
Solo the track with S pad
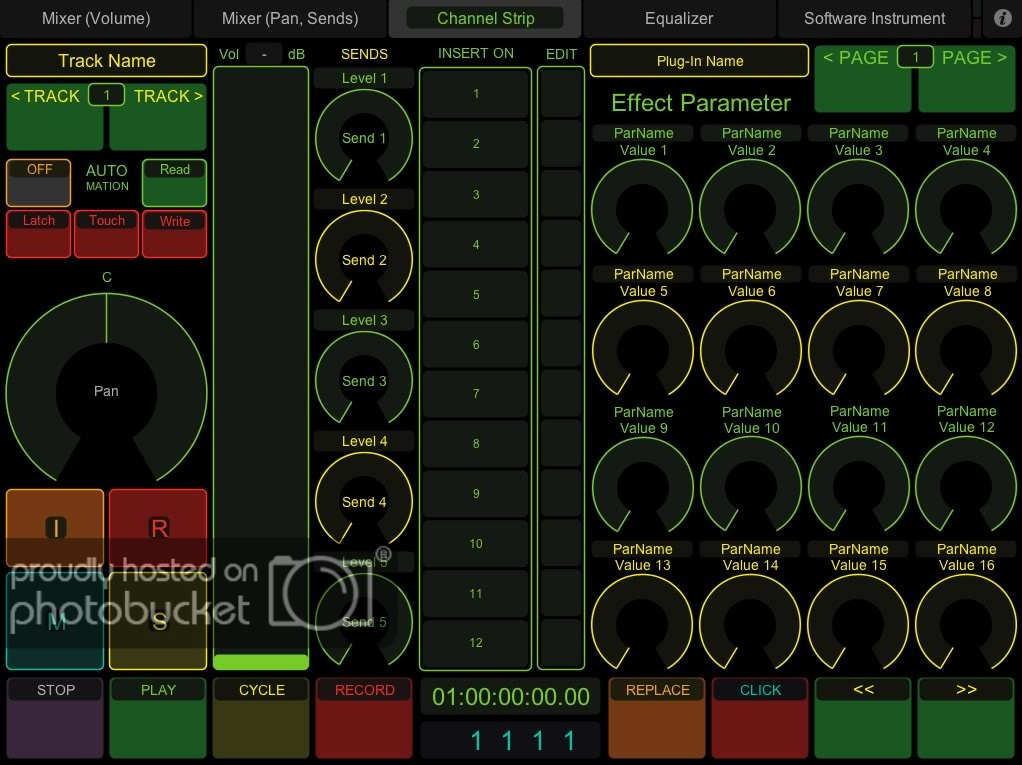tap(158, 621)
